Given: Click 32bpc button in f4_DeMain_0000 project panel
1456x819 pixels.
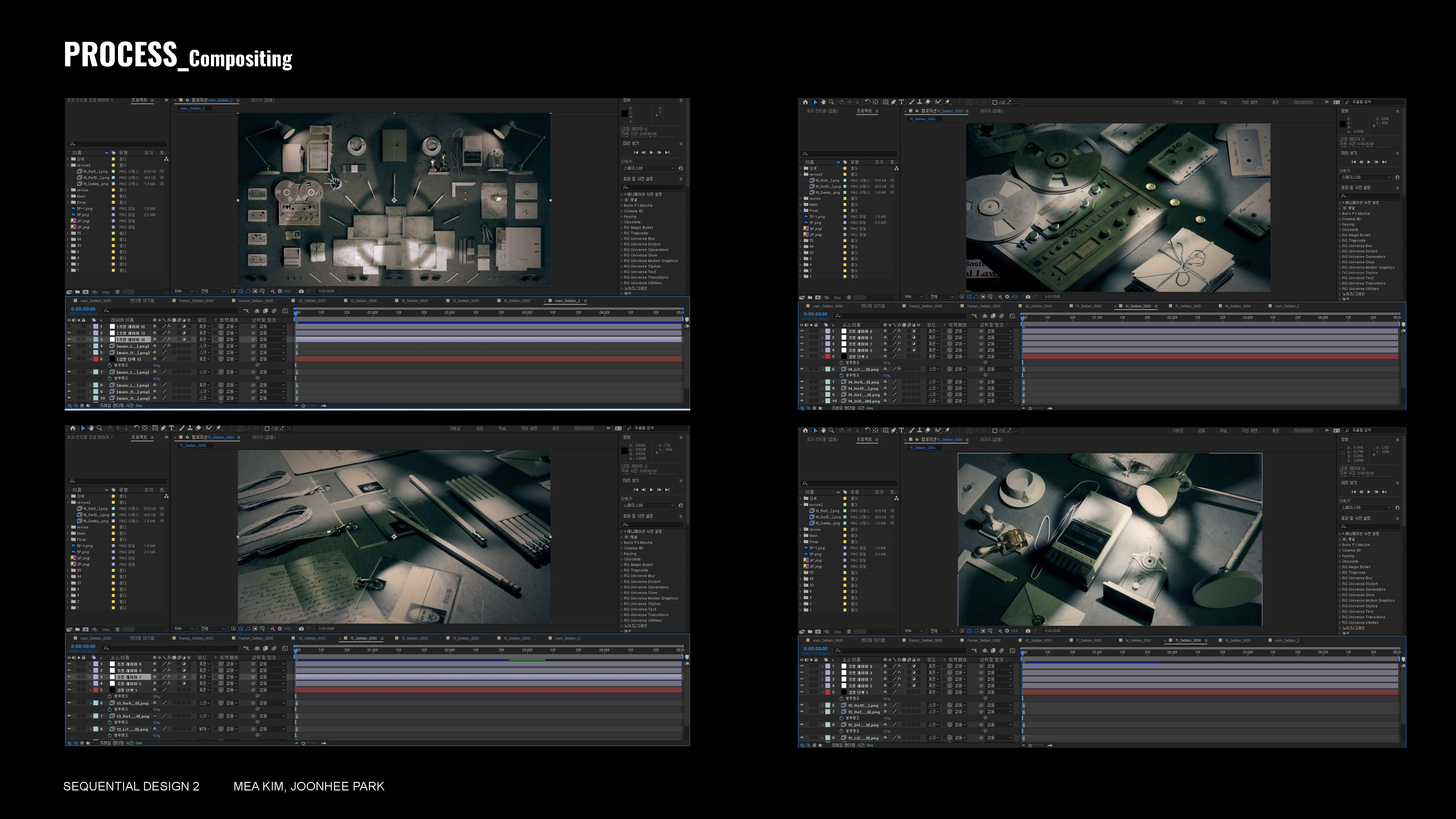Looking at the screenshot, I should (837, 297).
